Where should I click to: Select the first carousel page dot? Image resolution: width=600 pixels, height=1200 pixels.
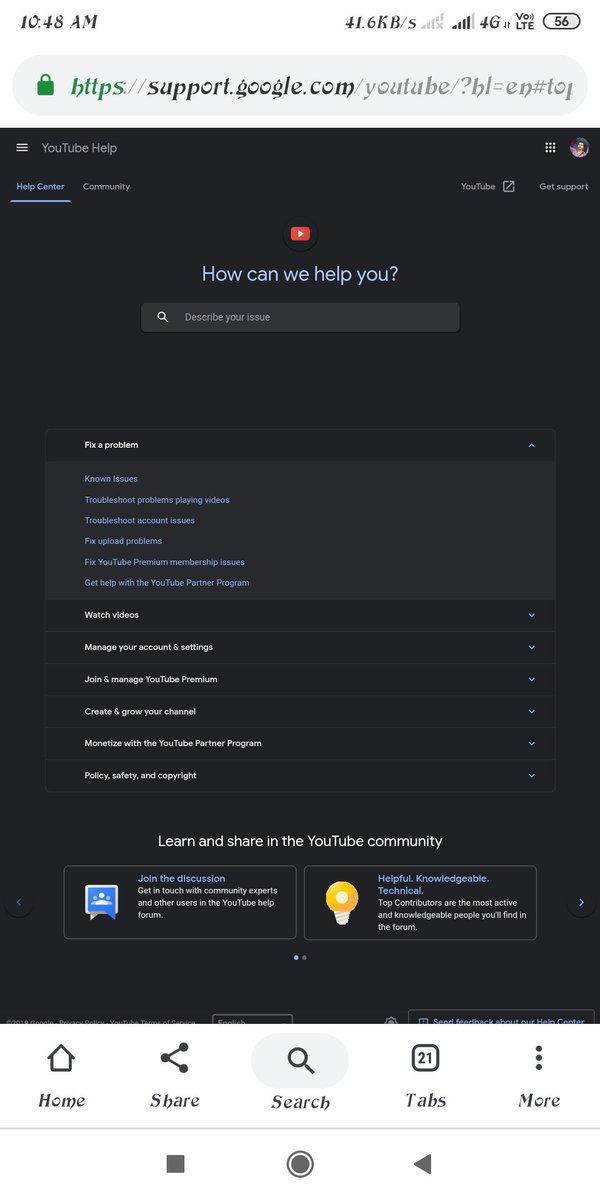pyautogui.click(x=296, y=957)
